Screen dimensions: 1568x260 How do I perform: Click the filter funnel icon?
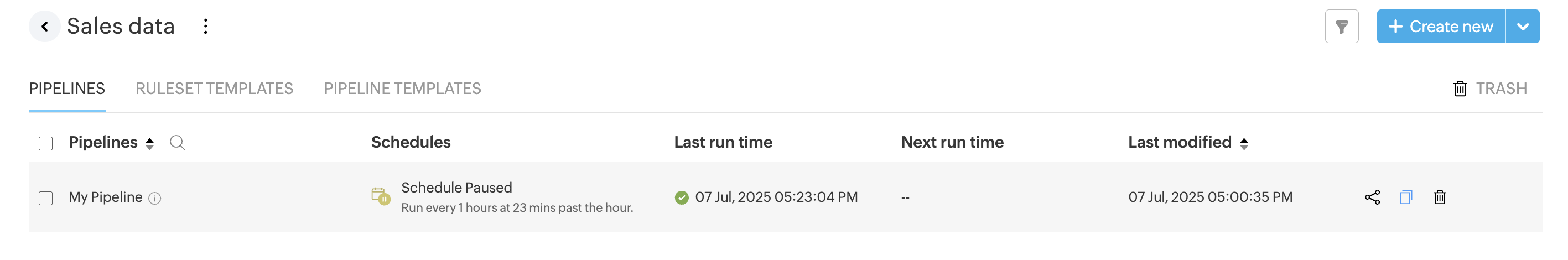pyautogui.click(x=1341, y=27)
